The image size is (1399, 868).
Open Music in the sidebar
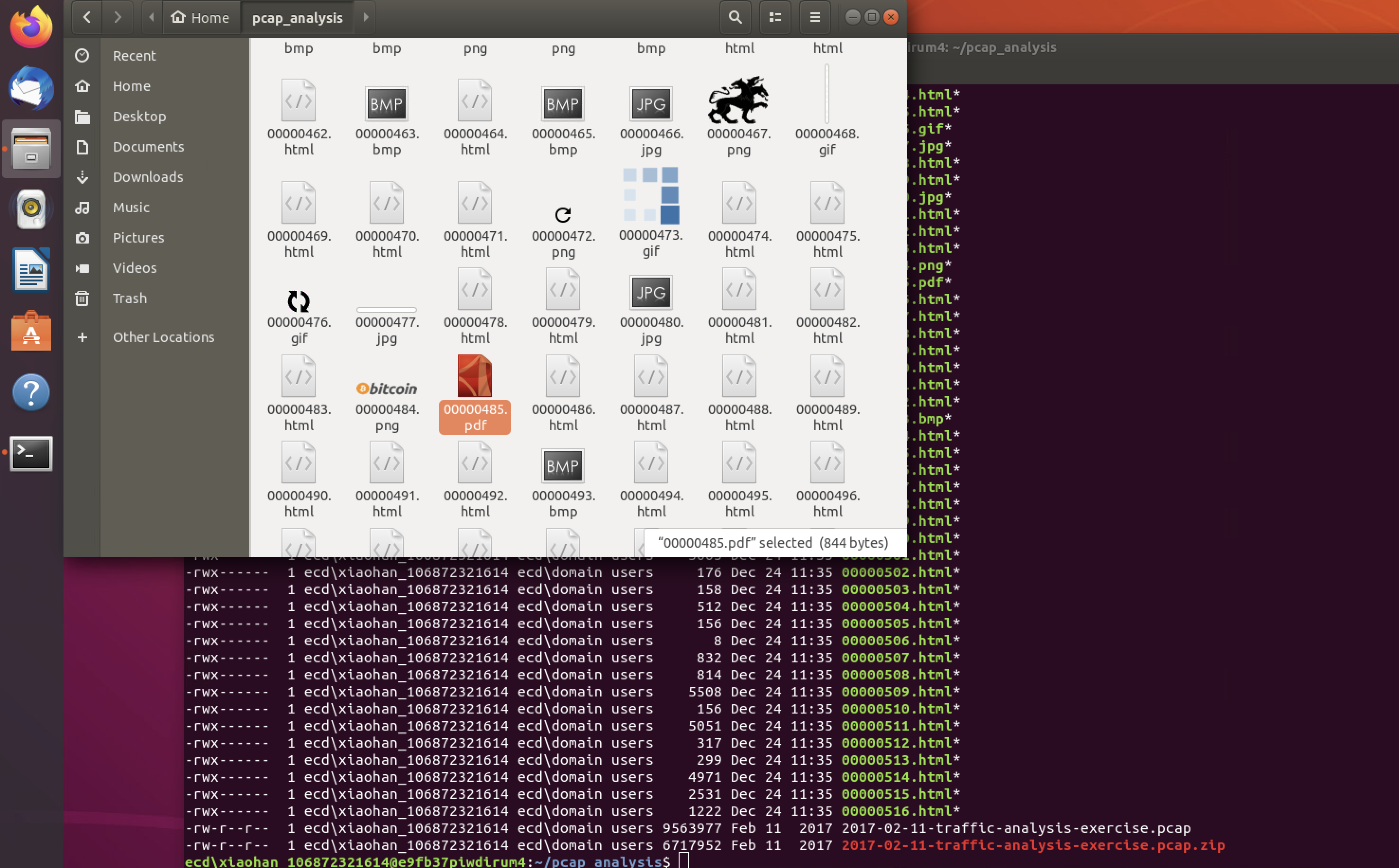(156, 207)
